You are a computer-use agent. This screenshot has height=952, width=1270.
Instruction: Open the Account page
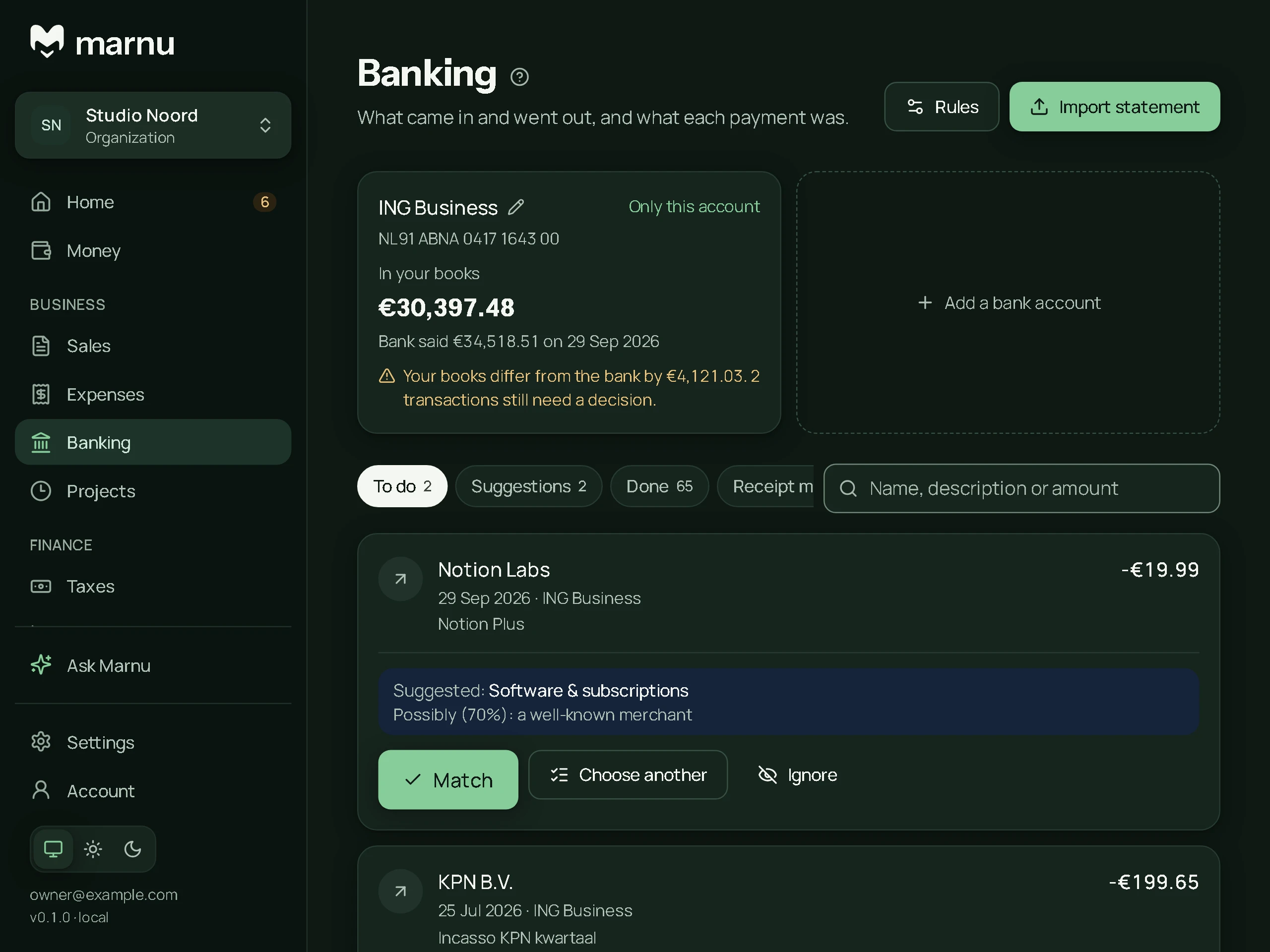tap(153, 791)
